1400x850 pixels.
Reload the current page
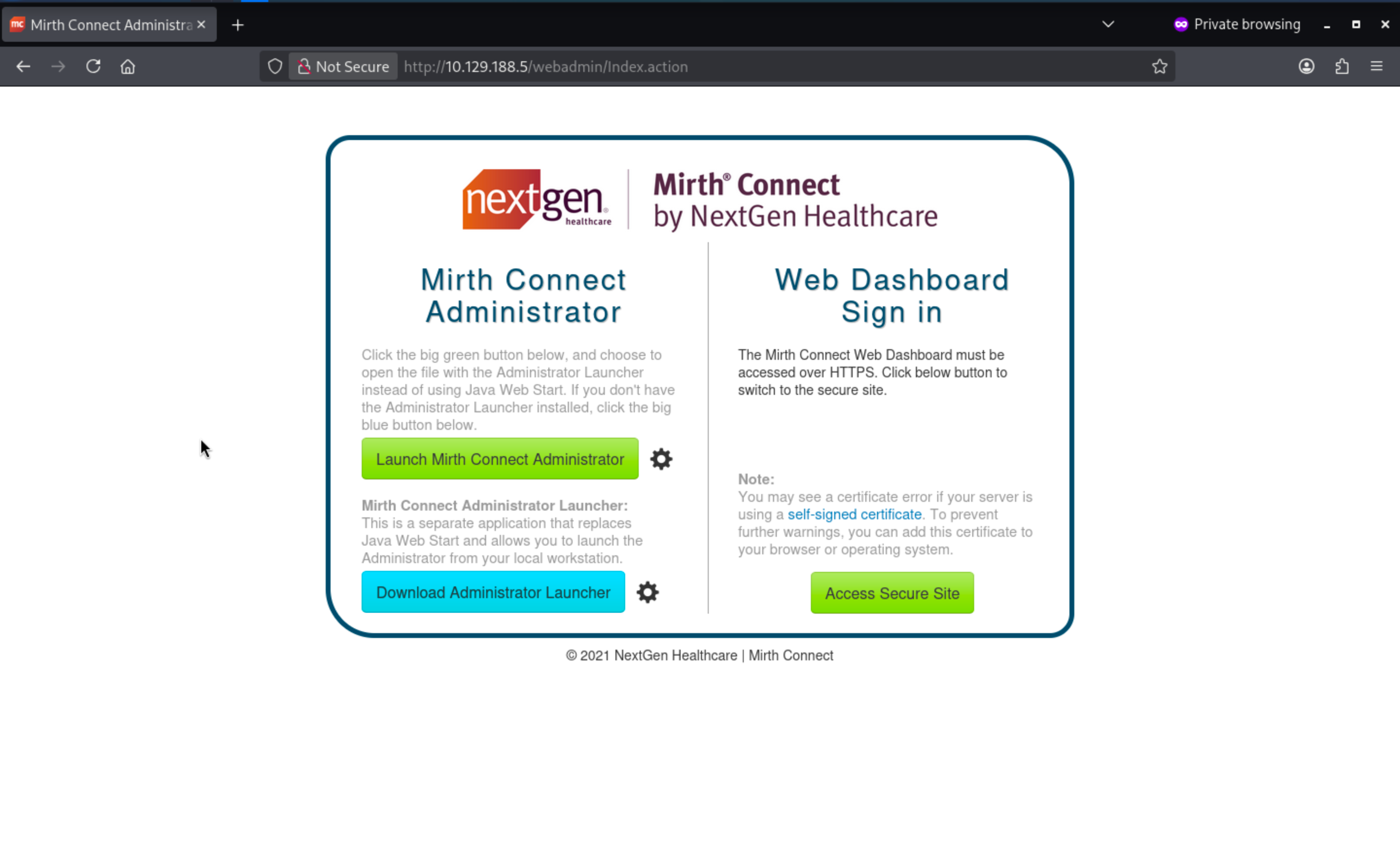(93, 67)
